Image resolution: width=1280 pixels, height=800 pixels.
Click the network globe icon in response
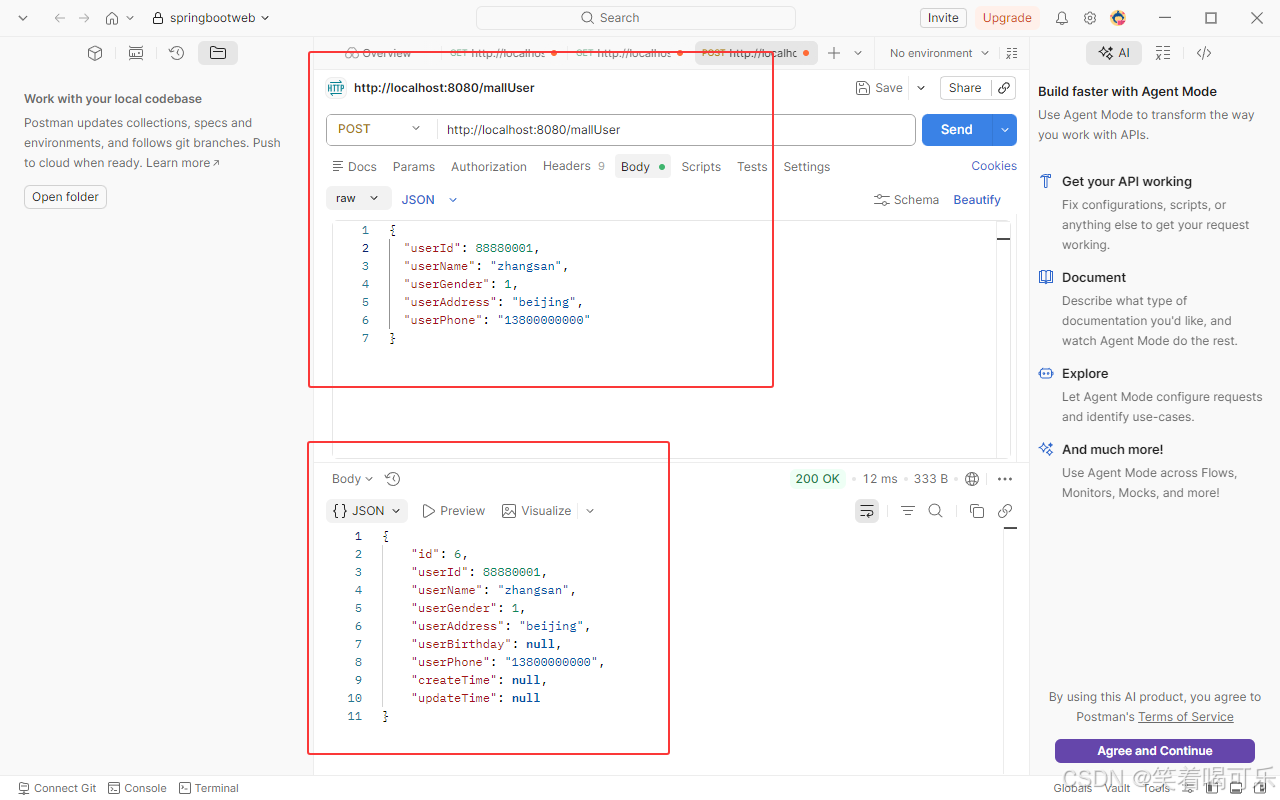[972, 479]
